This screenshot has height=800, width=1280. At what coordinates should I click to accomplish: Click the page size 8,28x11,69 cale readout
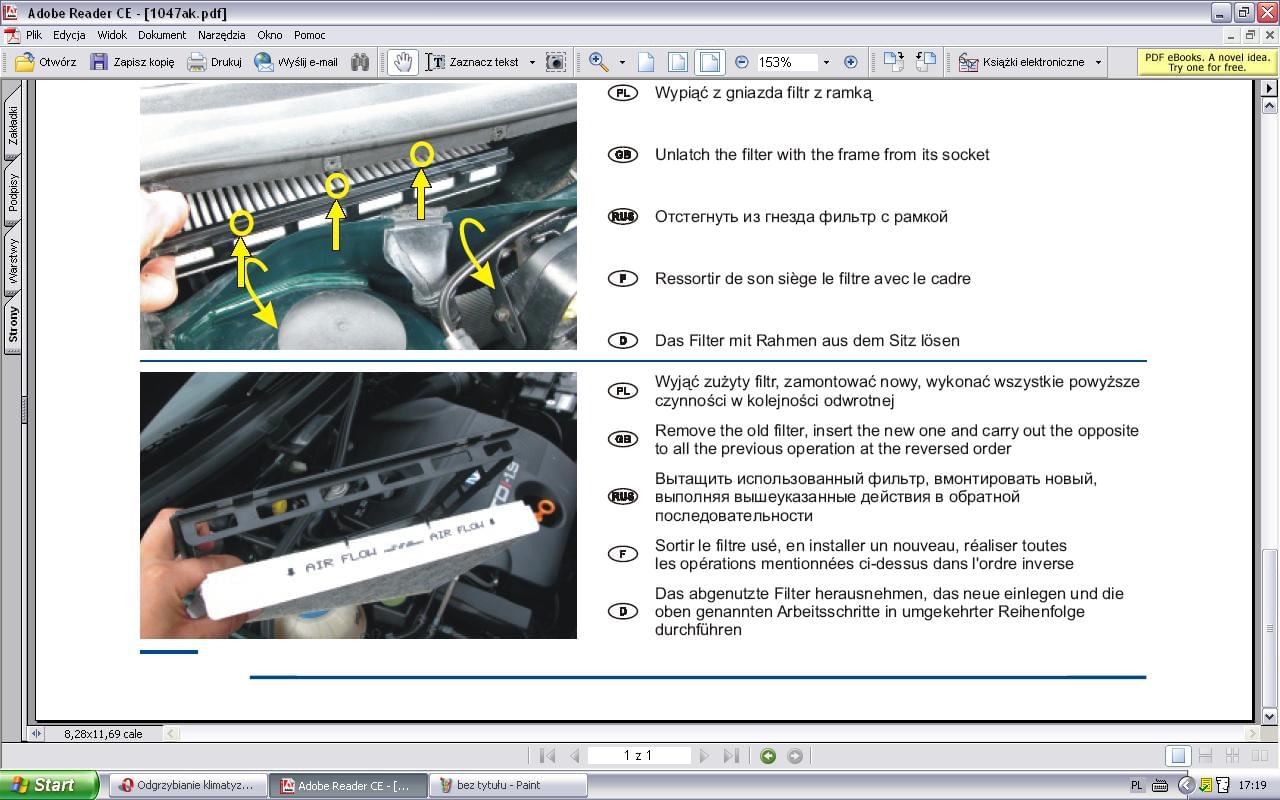(x=104, y=733)
